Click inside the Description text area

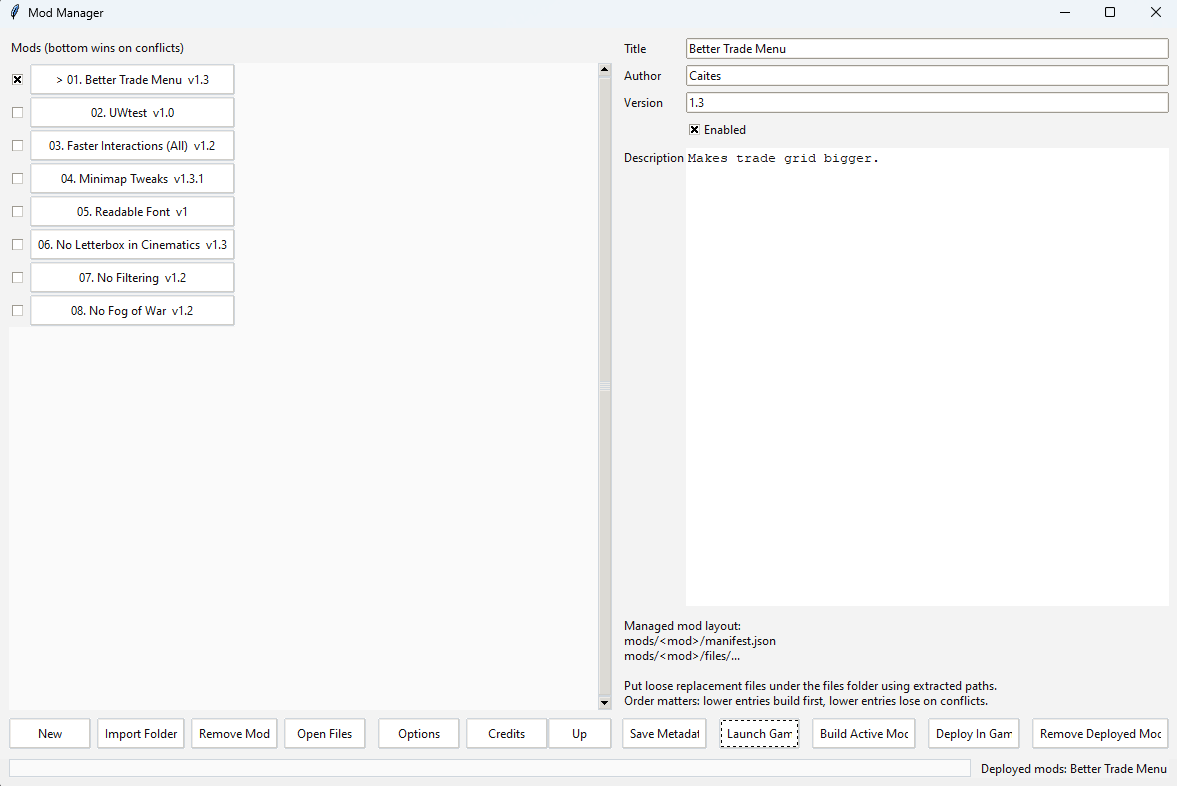[x=927, y=377]
